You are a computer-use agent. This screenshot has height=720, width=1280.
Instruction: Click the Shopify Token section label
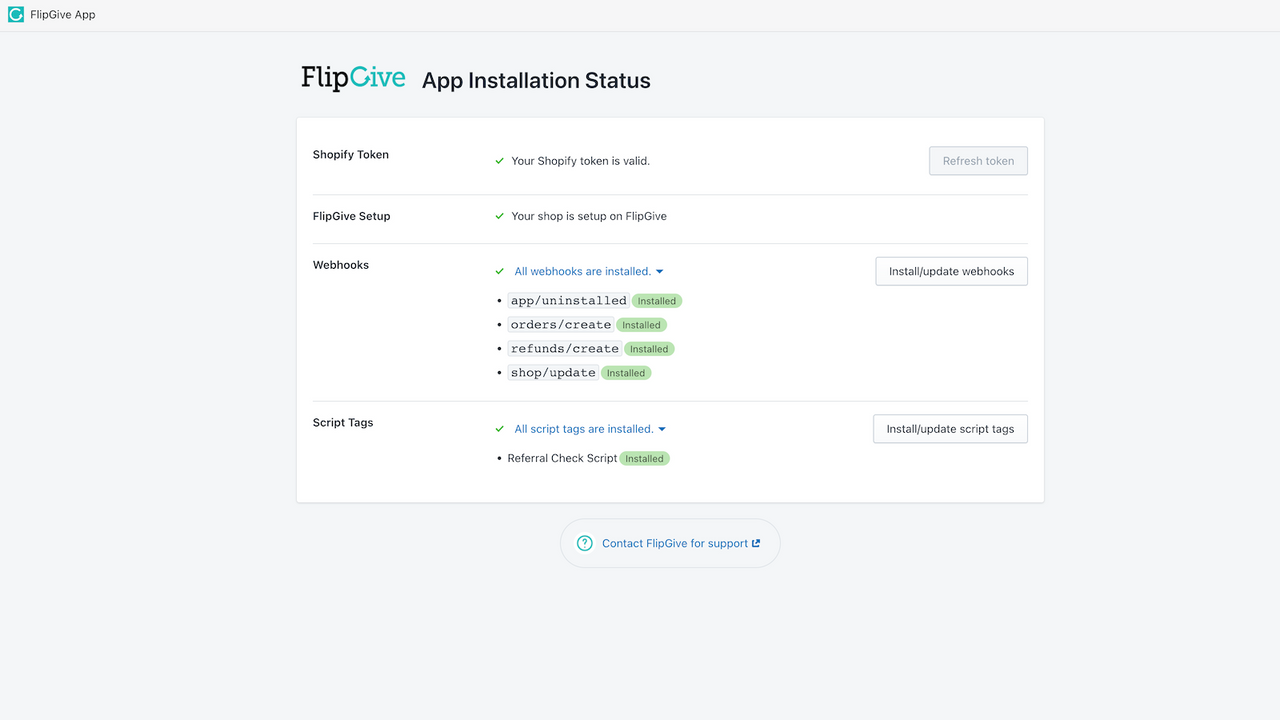point(351,155)
